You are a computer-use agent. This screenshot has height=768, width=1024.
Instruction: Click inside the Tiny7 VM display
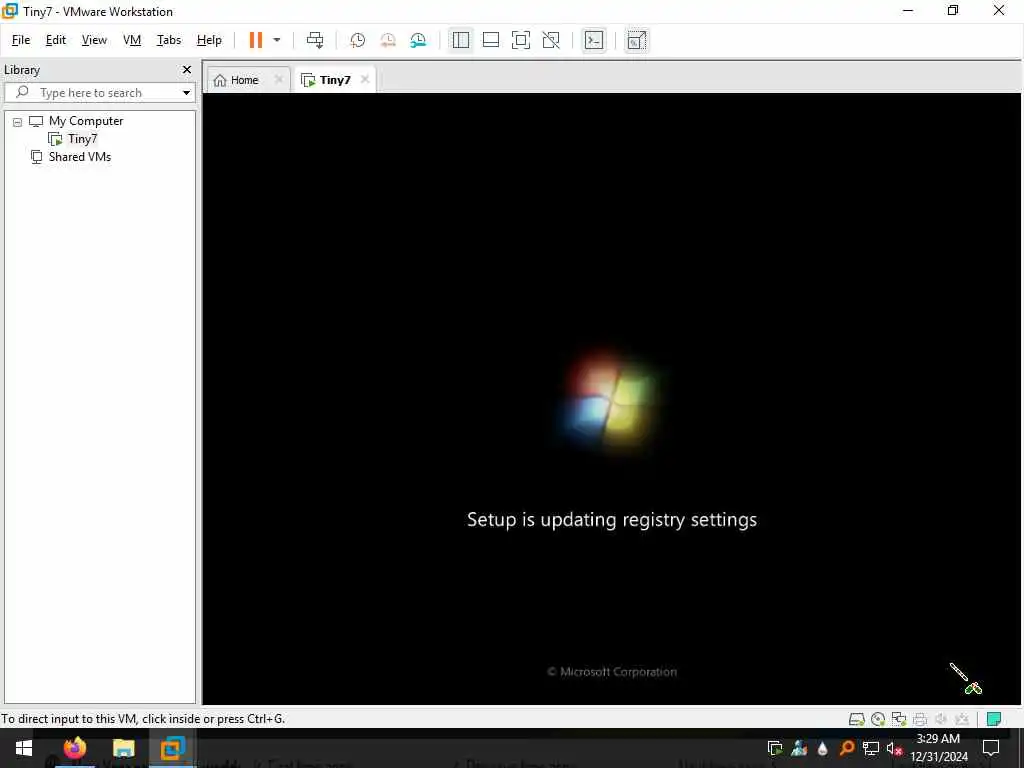pos(612,398)
